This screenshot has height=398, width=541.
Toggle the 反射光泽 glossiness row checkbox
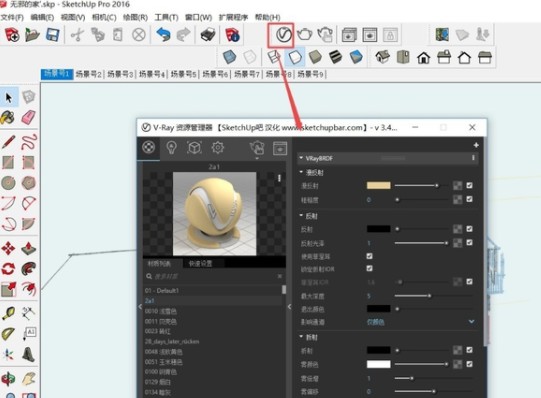click(x=469, y=242)
